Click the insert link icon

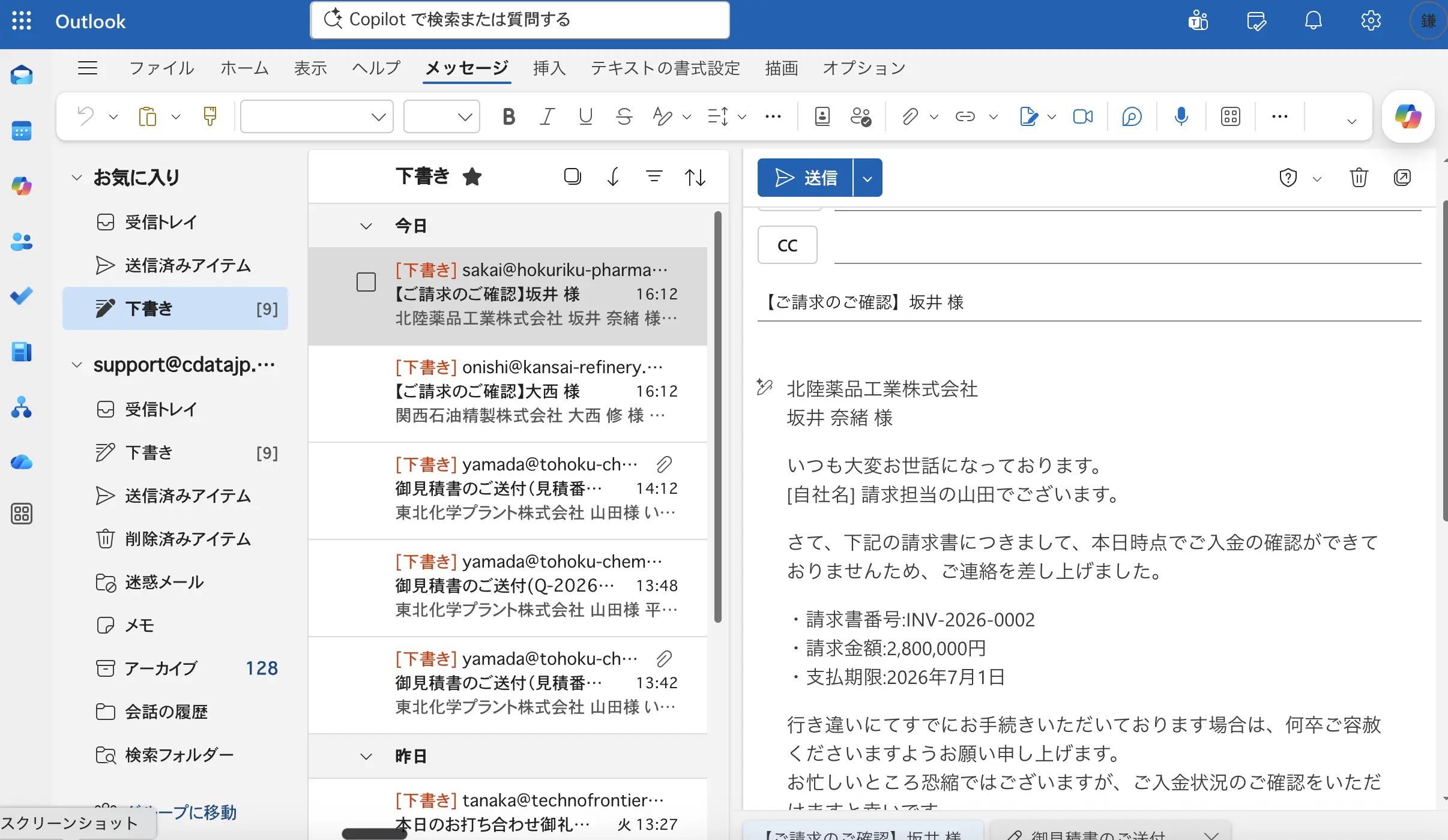point(965,116)
